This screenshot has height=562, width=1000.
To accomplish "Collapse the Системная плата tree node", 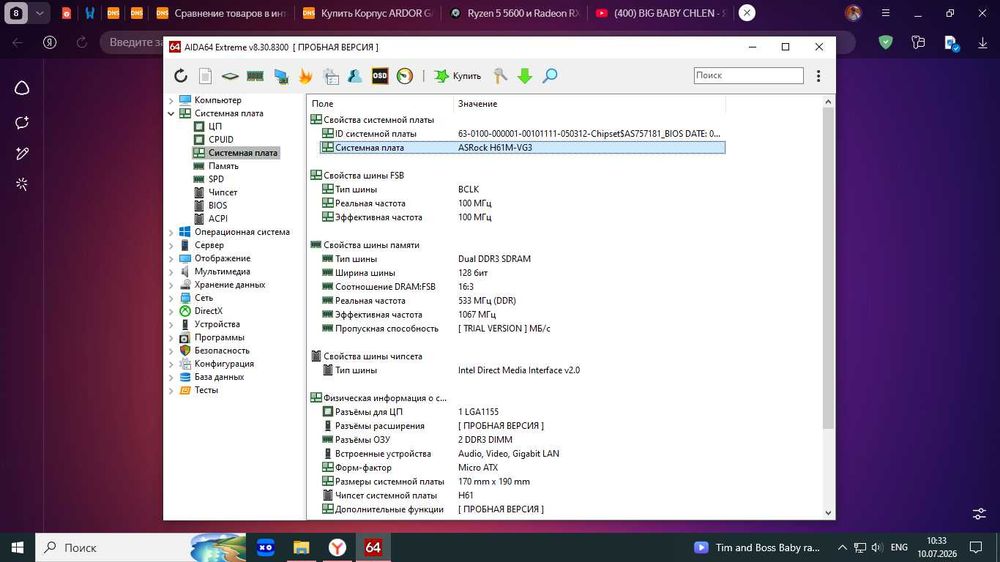I will 171,114.
